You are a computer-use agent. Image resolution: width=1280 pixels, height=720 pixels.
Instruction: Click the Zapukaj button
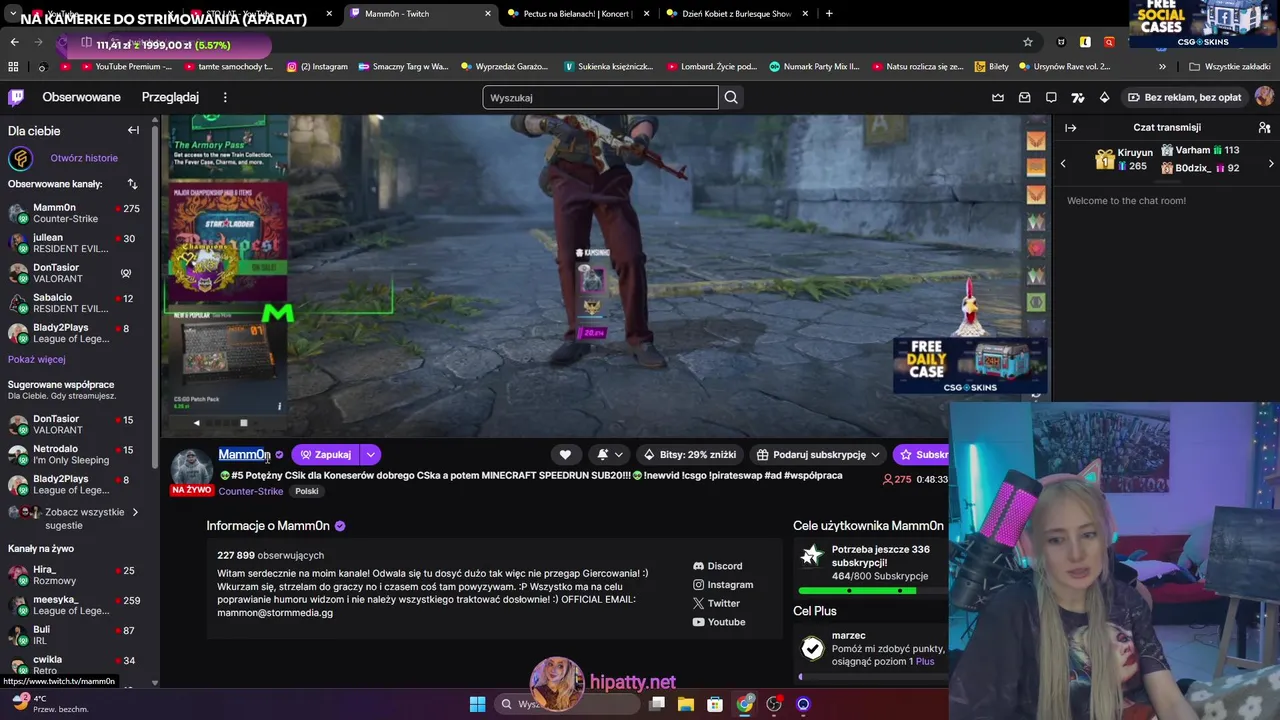pos(326,454)
